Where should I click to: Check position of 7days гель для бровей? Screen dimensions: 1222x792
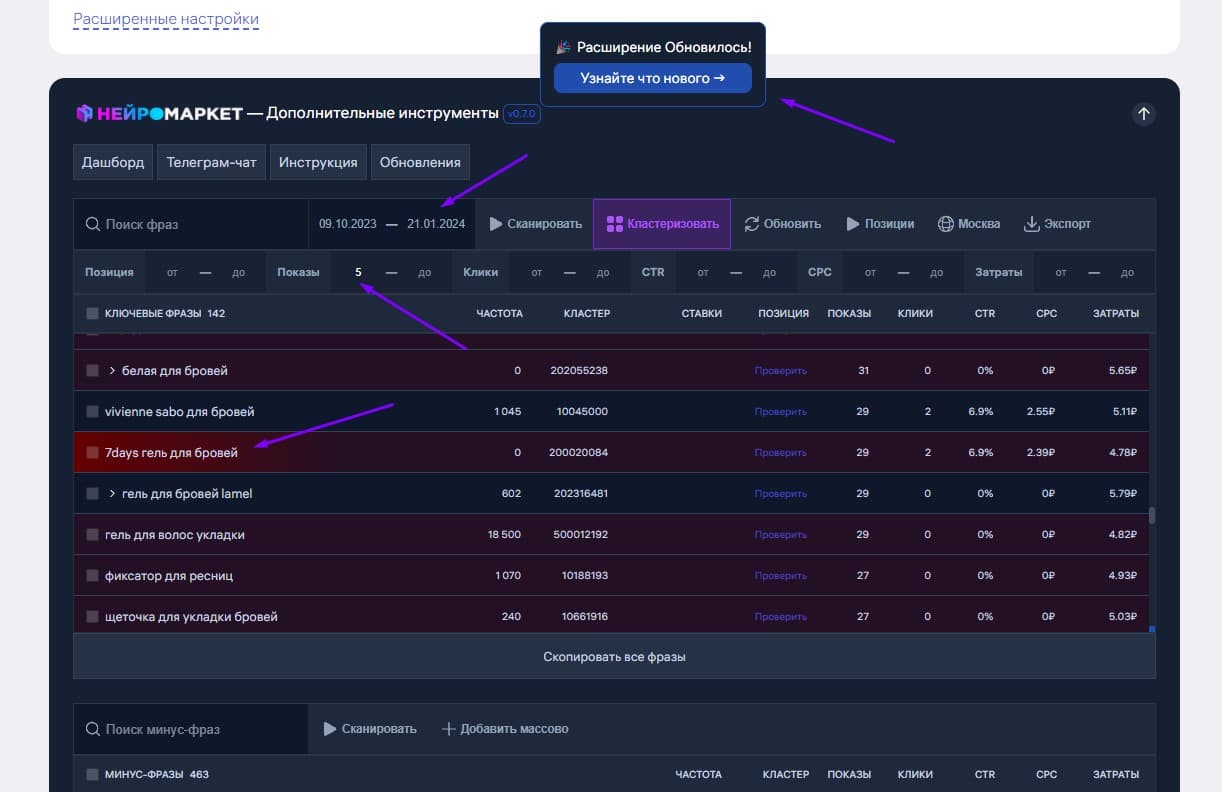pos(780,453)
